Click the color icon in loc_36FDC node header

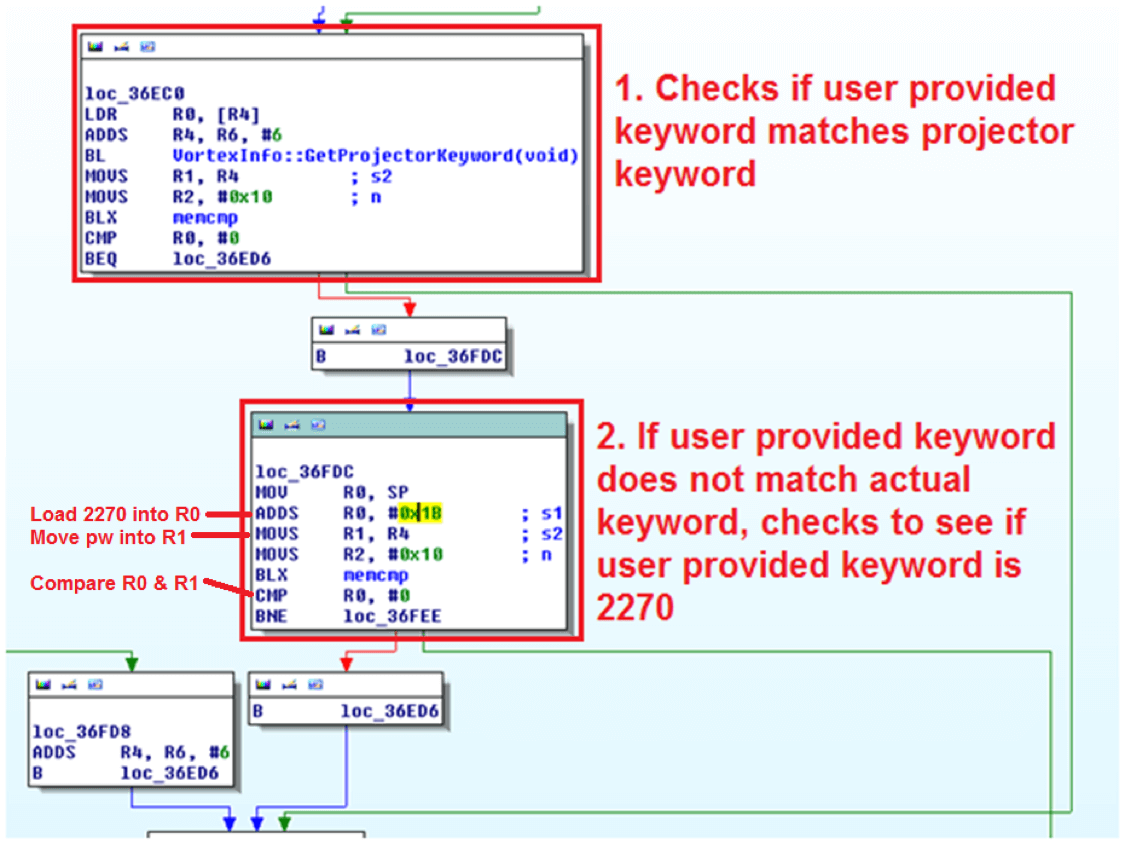[x=266, y=425]
